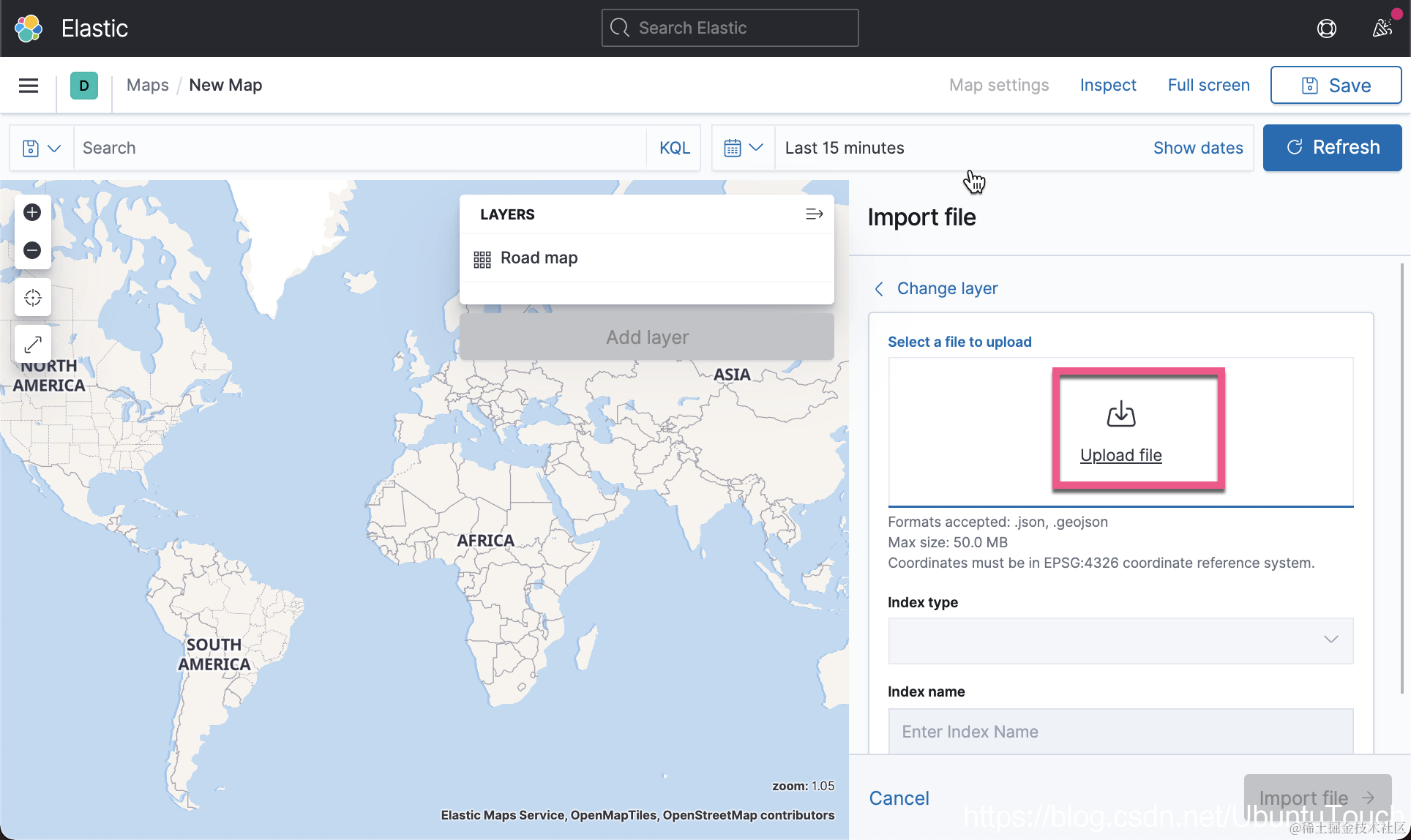Focus the Enter Index Name field
This screenshot has width=1411, height=840.
pos(1120,731)
